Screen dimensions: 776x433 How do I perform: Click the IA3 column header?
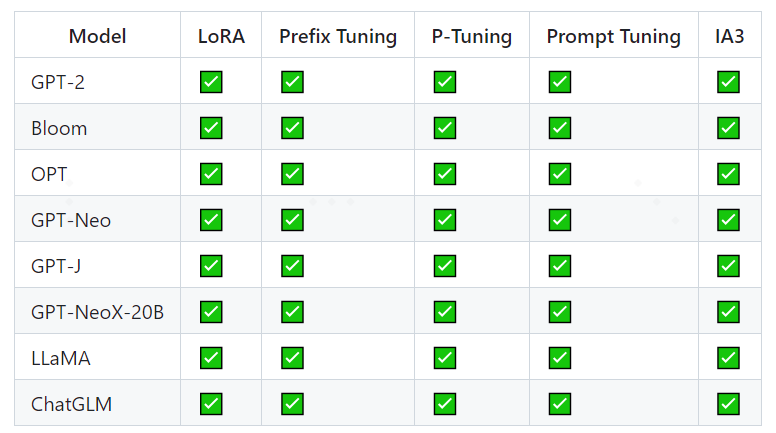[730, 37]
